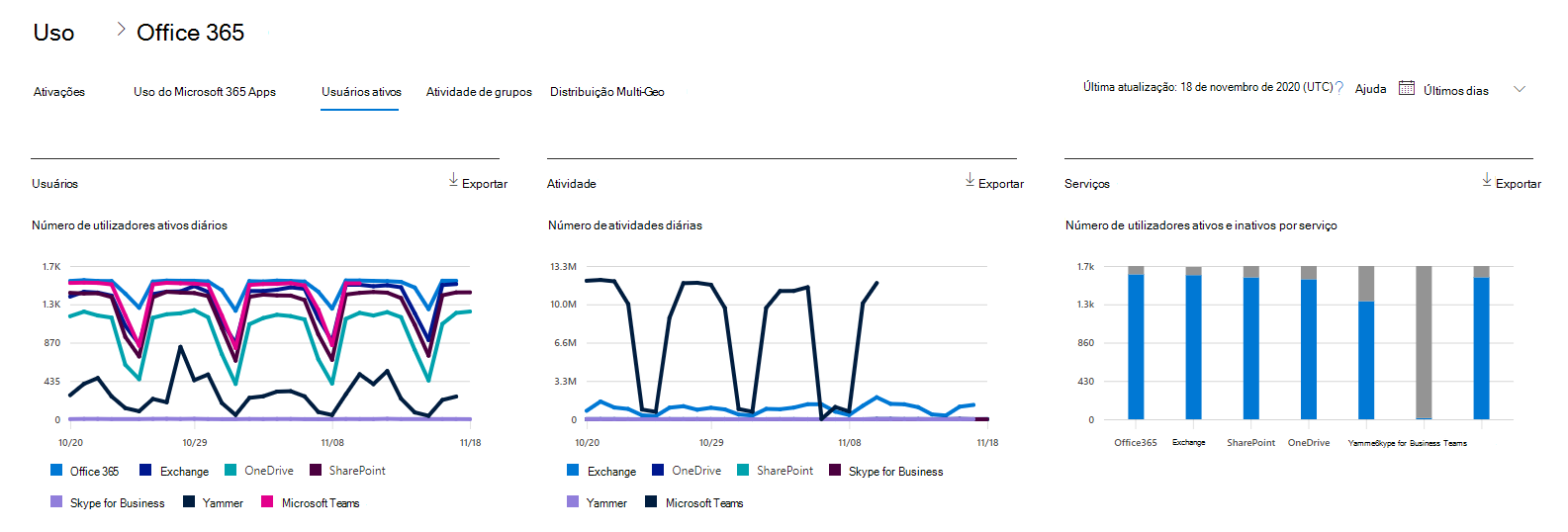Open the Atividade de grupos tab
The image size is (1568, 532).
click(479, 92)
